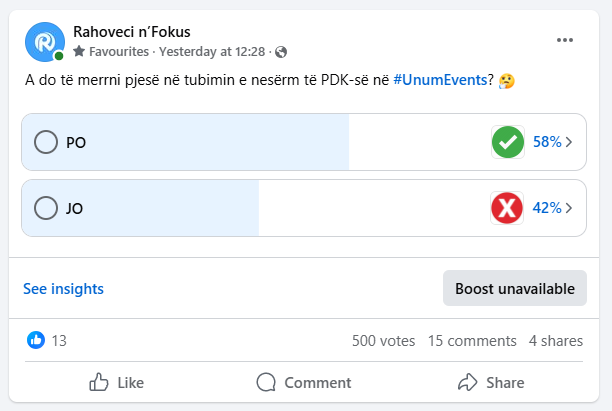Click the Rahoveci n'Fokus profile picture
The image size is (612, 411).
click(x=45, y=42)
